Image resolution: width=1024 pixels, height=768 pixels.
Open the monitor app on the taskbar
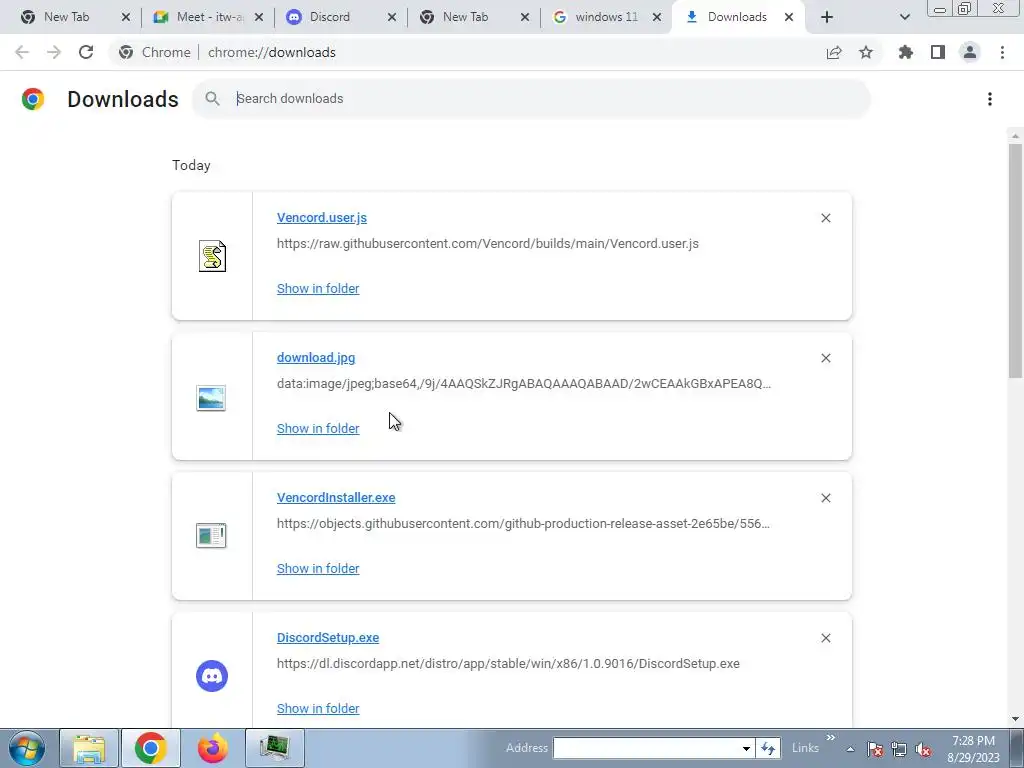tap(274, 748)
